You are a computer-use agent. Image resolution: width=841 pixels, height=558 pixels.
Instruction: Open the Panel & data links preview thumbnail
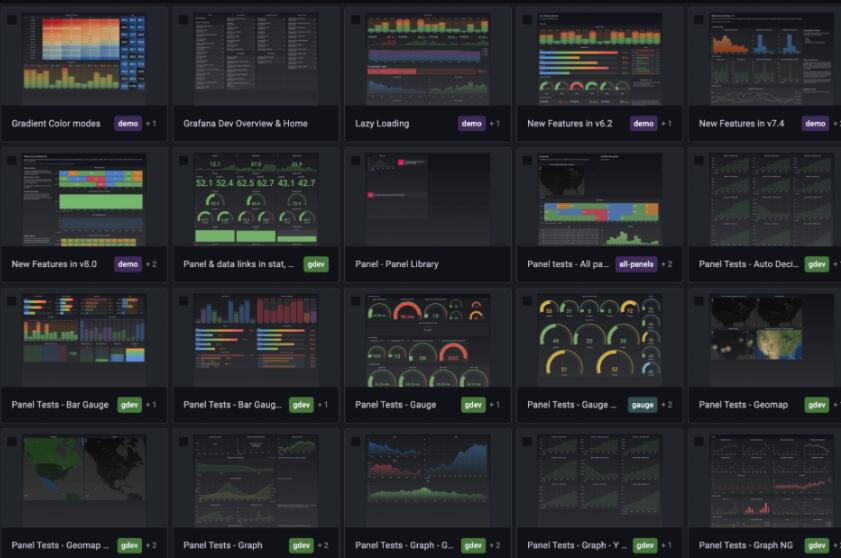point(256,200)
